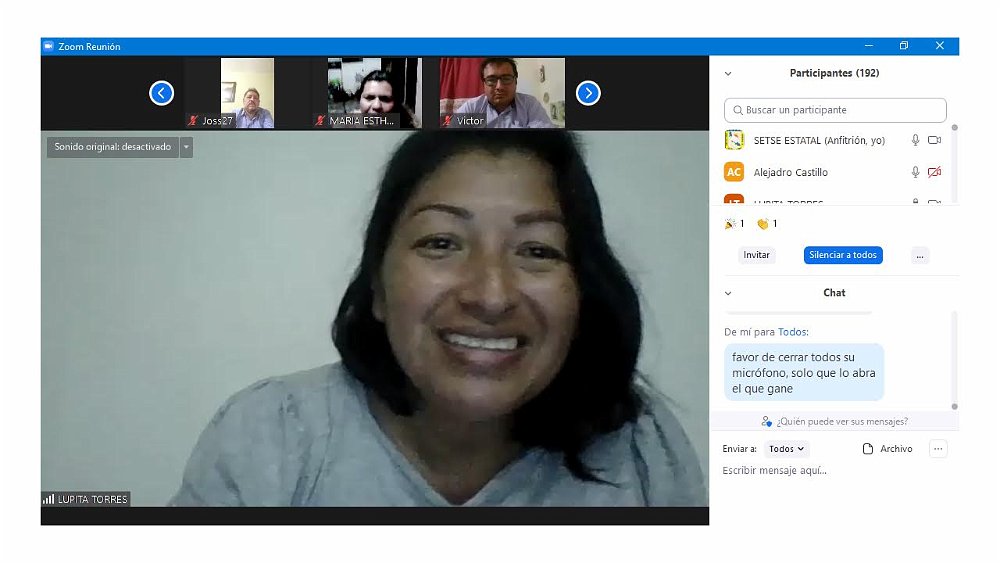Screen dimensions: 1000x563
Task: Show next video thumbnails with right arrow
Action: point(588,93)
